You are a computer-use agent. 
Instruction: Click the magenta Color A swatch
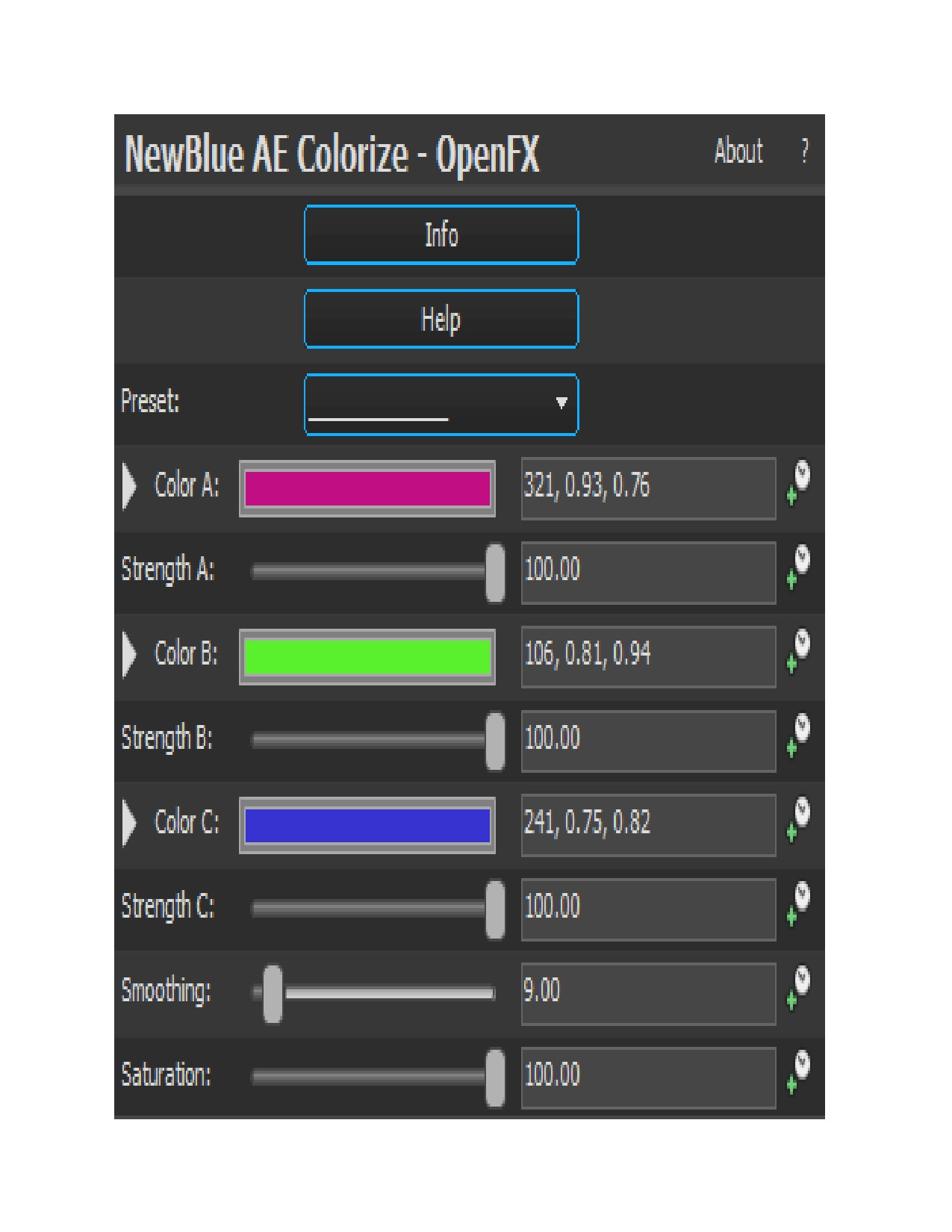367,489
